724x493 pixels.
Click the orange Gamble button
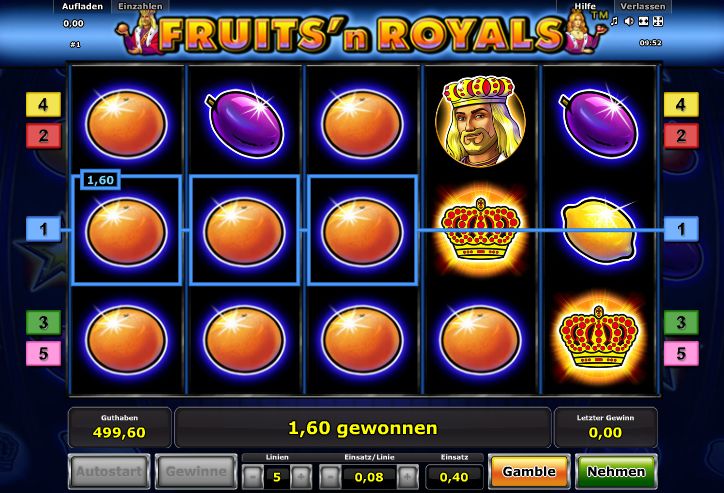tap(529, 471)
